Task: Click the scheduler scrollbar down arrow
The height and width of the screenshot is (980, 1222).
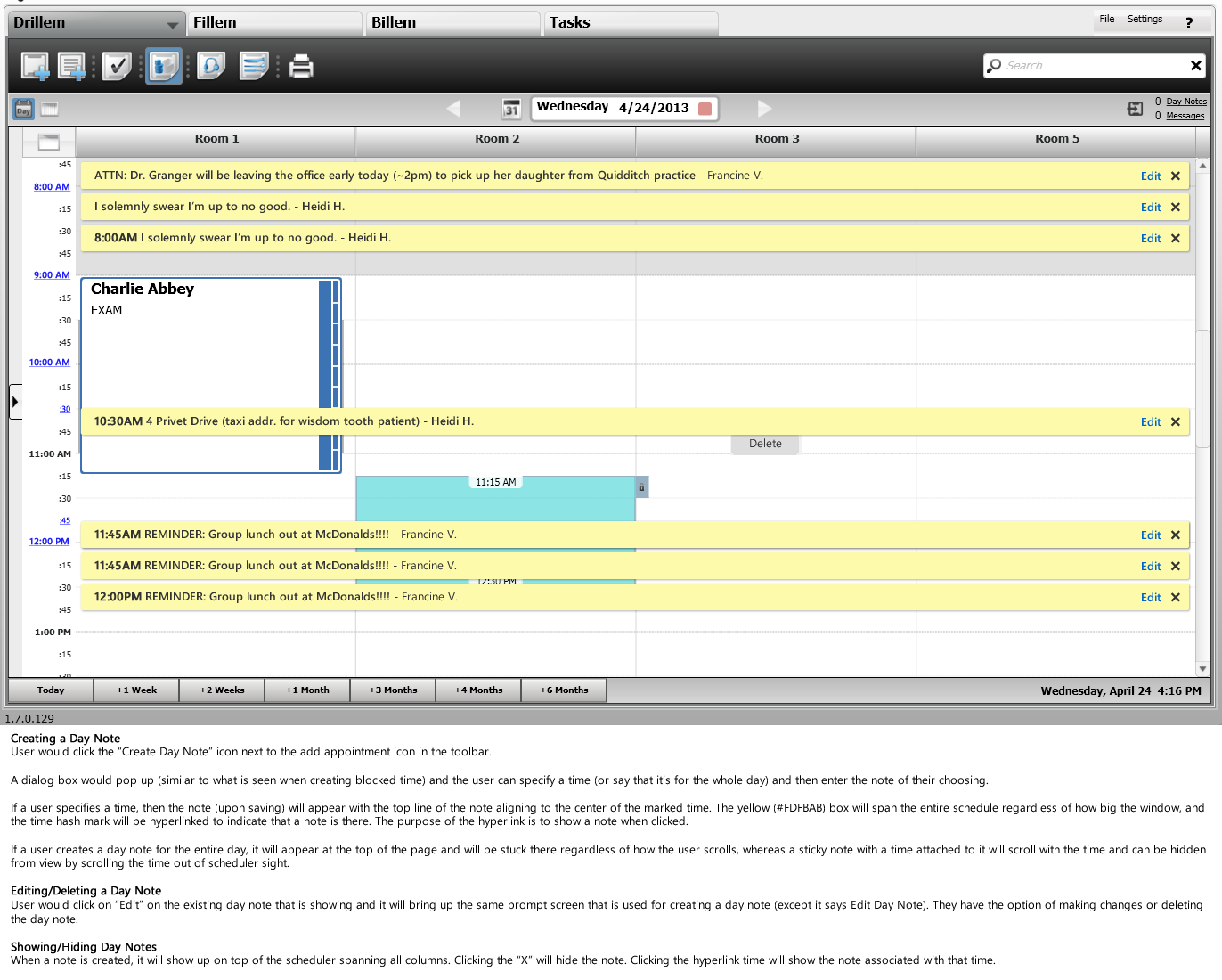Action: pos(1202,669)
